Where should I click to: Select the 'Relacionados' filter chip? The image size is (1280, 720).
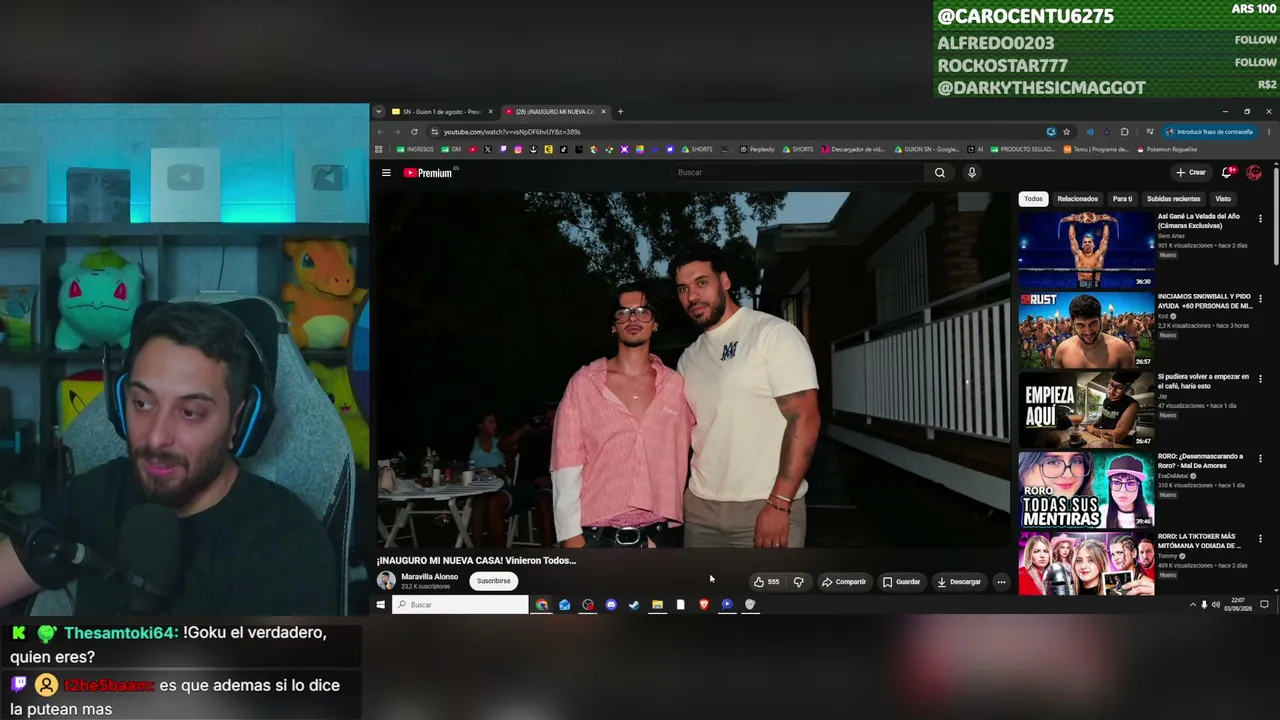[x=1077, y=199]
